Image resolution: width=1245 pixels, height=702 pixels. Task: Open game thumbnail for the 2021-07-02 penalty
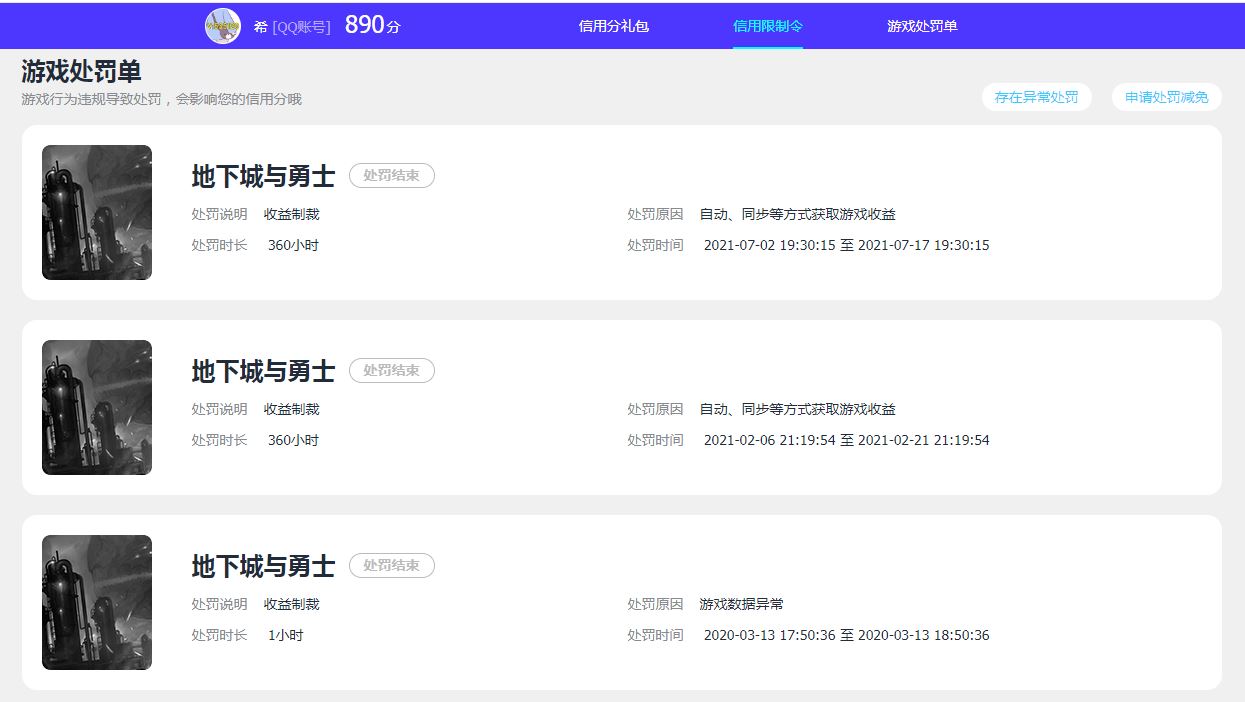click(x=97, y=212)
